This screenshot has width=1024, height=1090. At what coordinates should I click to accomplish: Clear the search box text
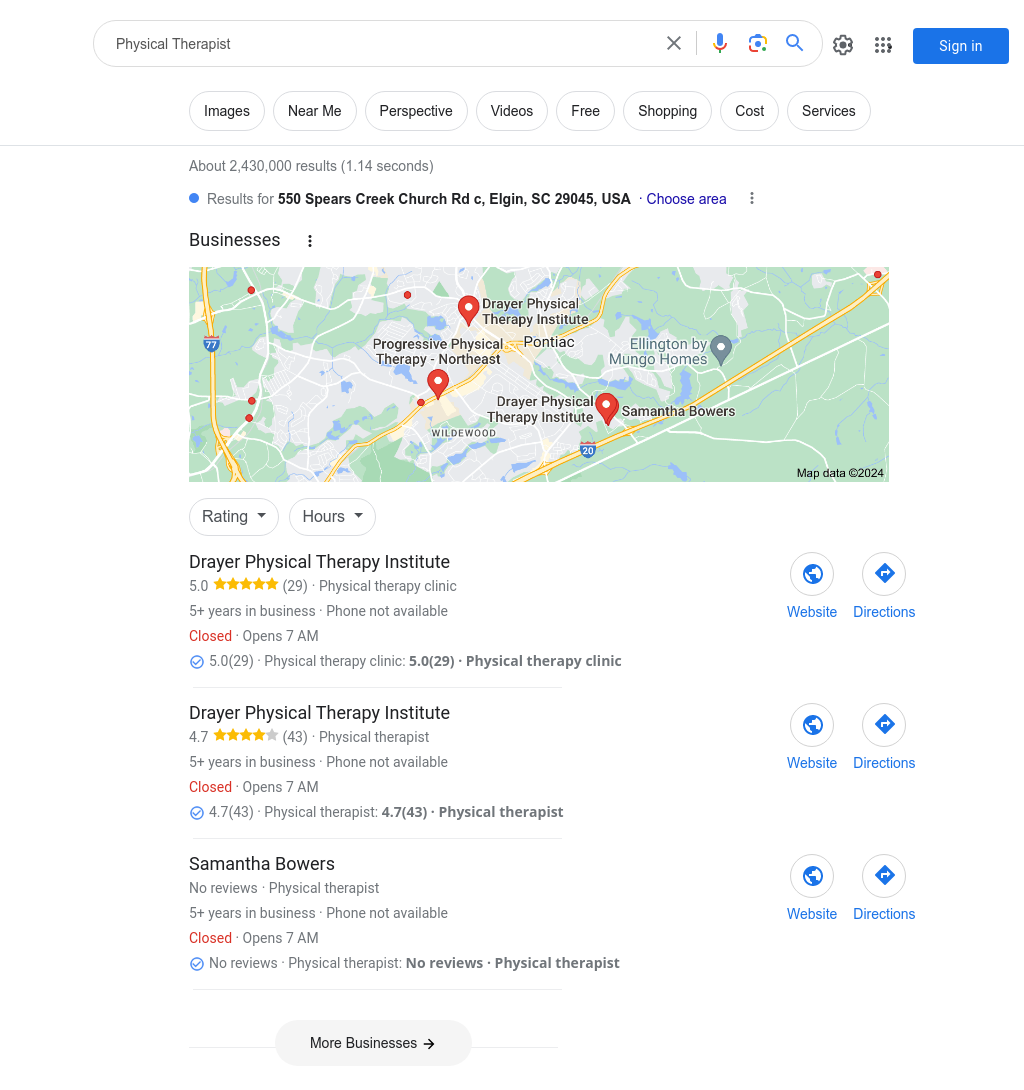coord(674,44)
